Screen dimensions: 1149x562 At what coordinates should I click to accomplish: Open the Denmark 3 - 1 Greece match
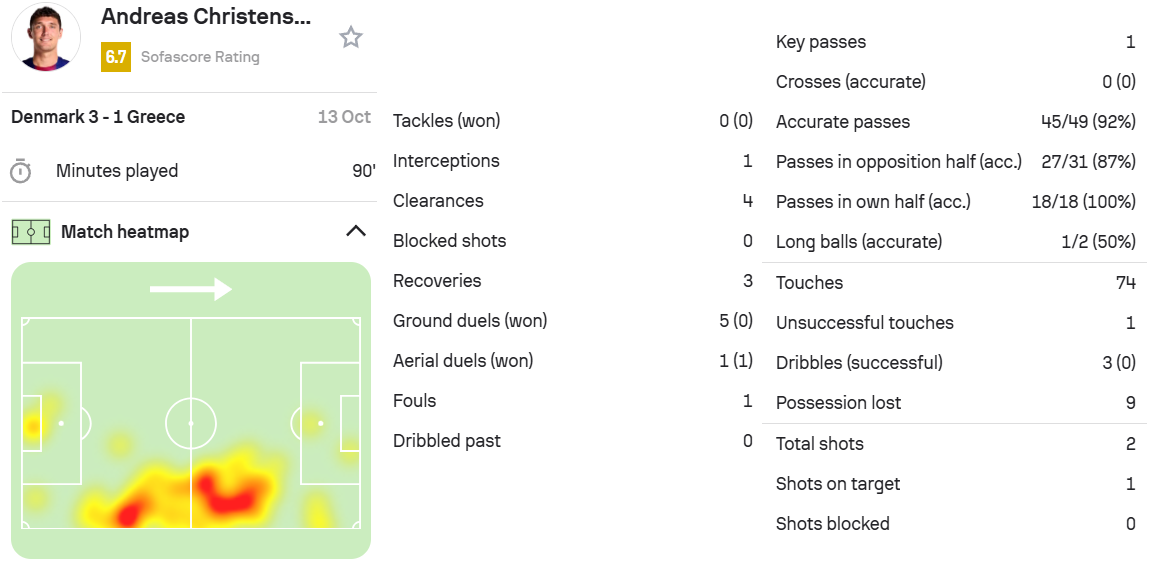coord(98,117)
